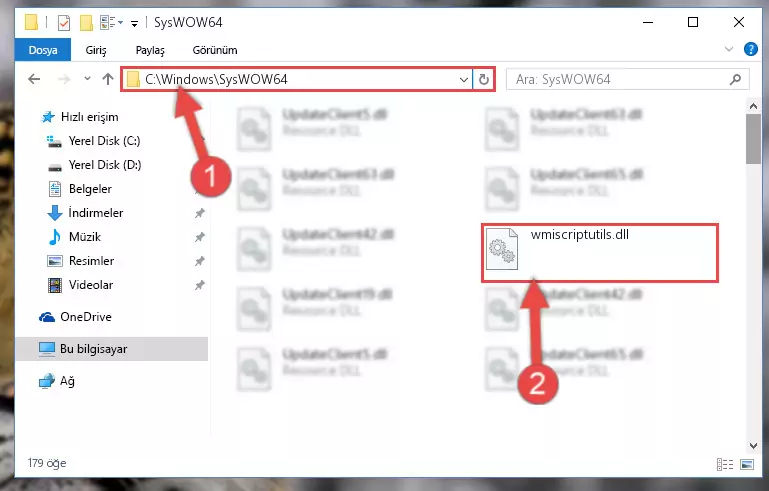This screenshot has width=769, height=491.
Task: Click the search magnifier icon
Action: [735, 79]
